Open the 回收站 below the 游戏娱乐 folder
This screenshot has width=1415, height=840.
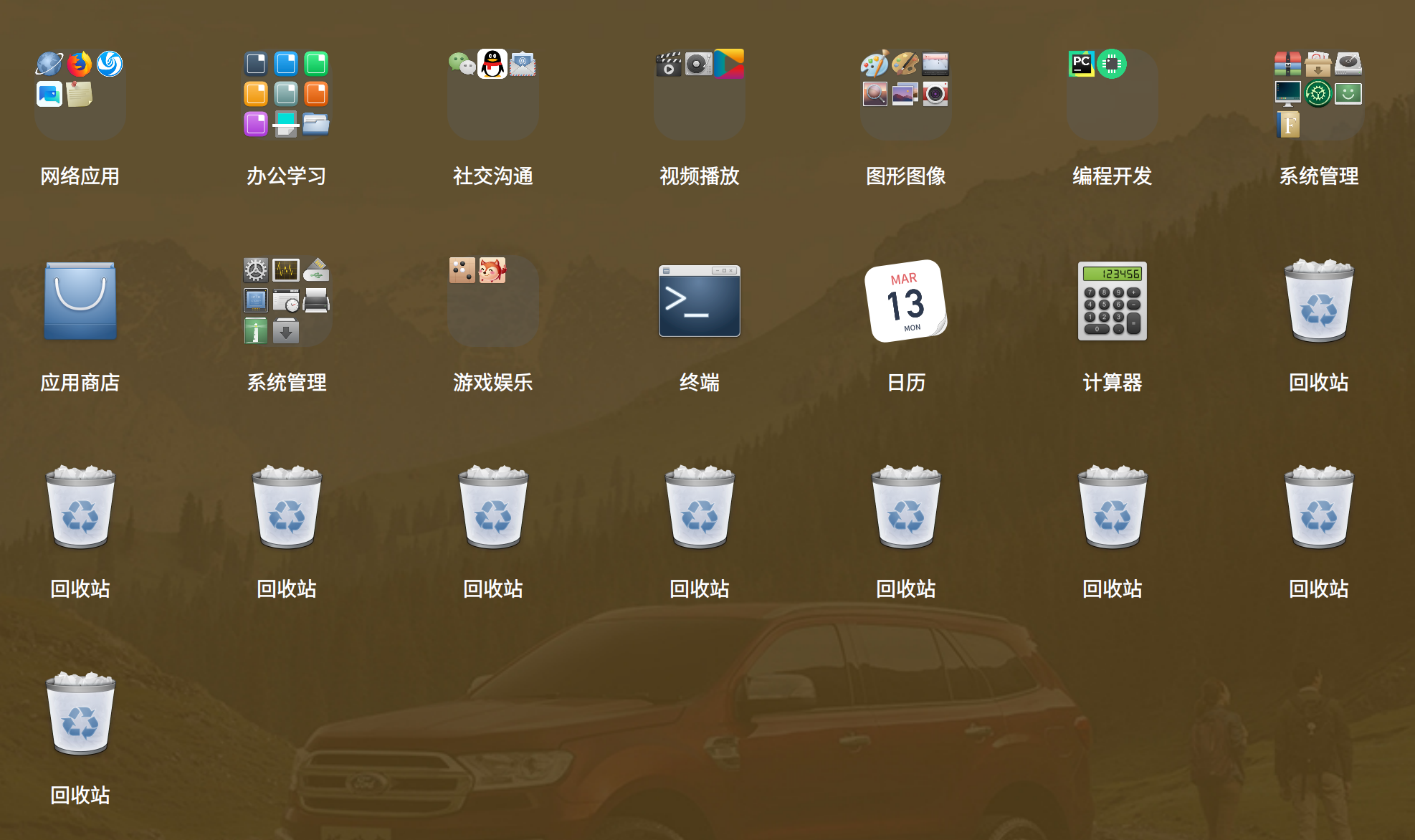(x=492, y=507)
